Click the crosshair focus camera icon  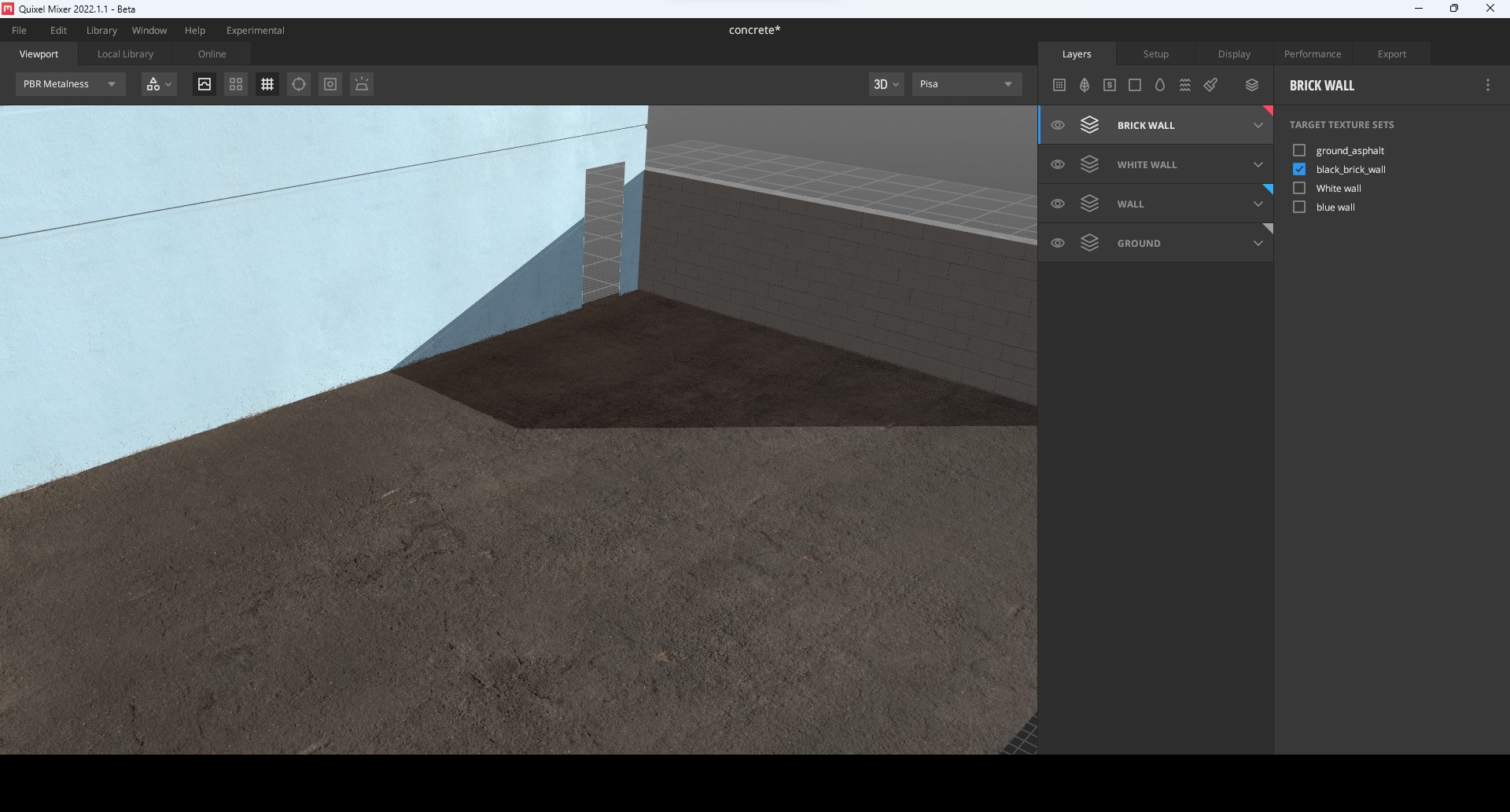pyautogui.click(x=299, y=84)
